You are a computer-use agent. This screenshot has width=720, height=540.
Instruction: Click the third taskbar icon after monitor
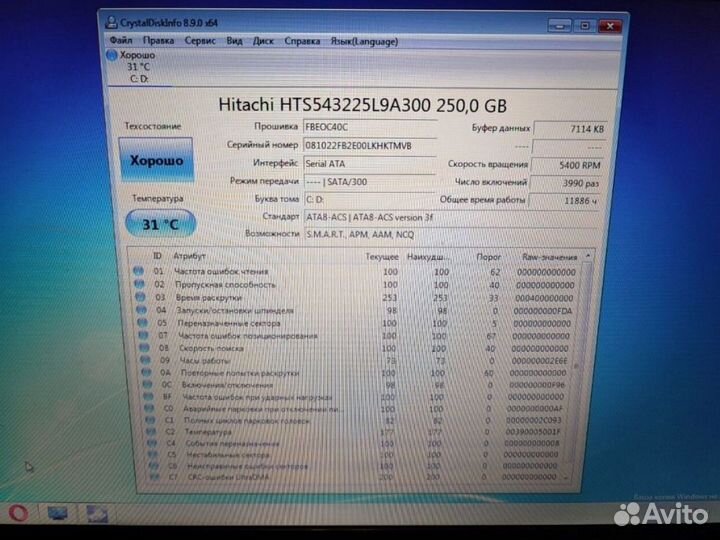[x=97, y=513]
